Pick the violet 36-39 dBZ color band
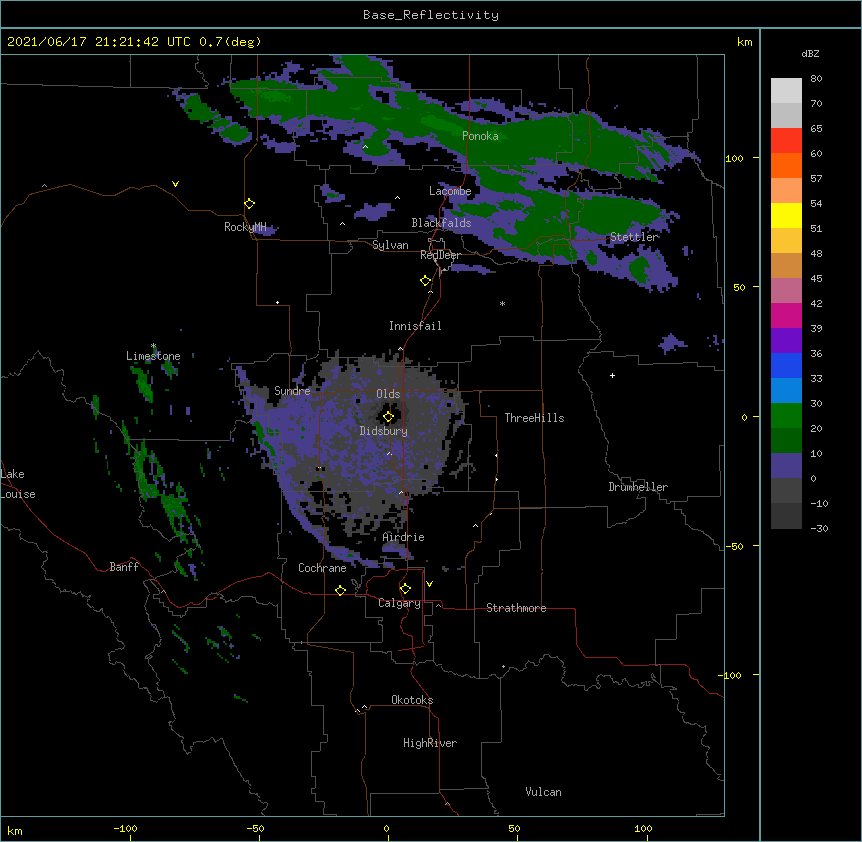This screenshot has width=862, height=842. pos(786,341)
